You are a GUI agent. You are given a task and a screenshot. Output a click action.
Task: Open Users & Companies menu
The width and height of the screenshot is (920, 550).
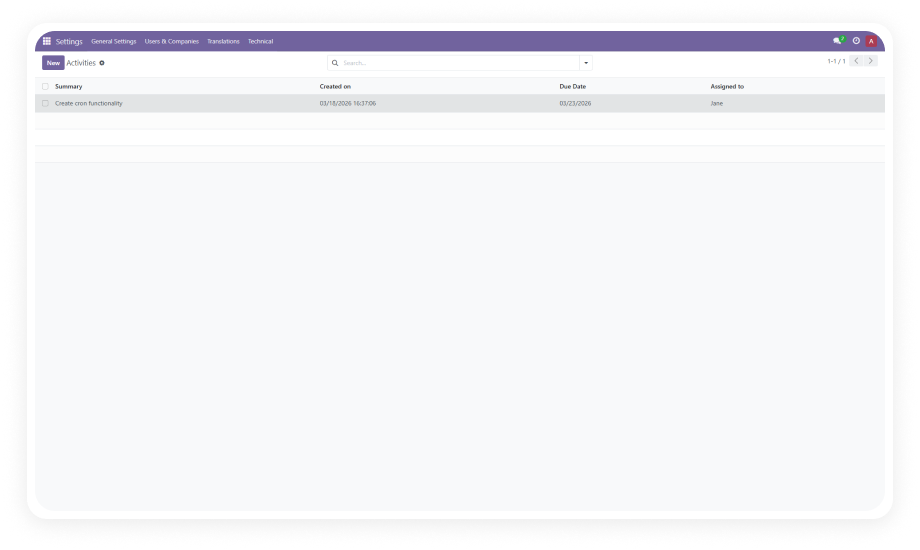[x=172, y=42]
